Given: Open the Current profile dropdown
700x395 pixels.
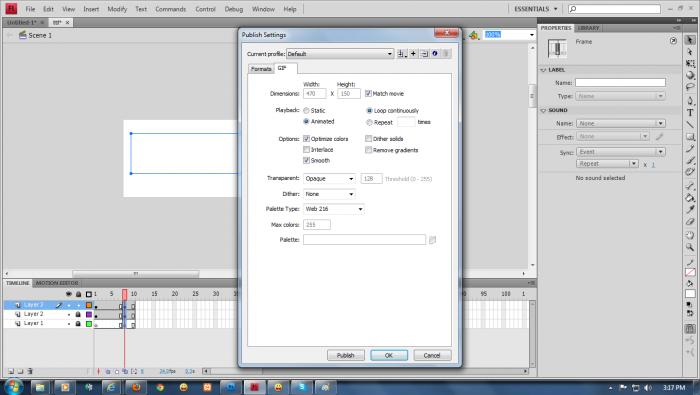Looking at the screenshot, I should (340, 54).
